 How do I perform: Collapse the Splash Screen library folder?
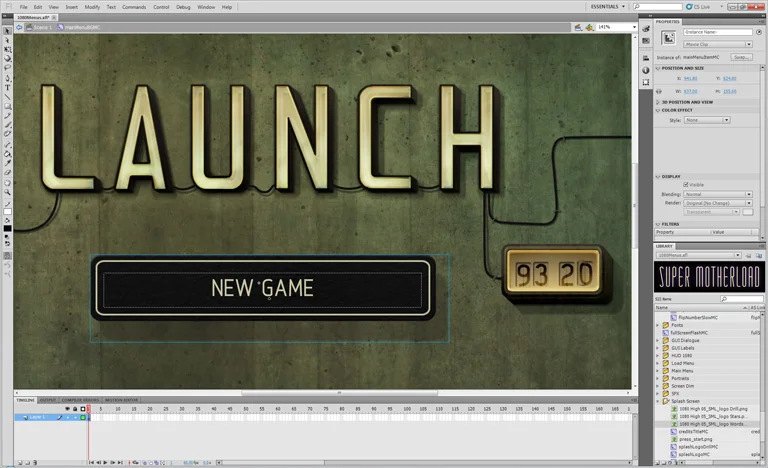[x=658, y=401]
